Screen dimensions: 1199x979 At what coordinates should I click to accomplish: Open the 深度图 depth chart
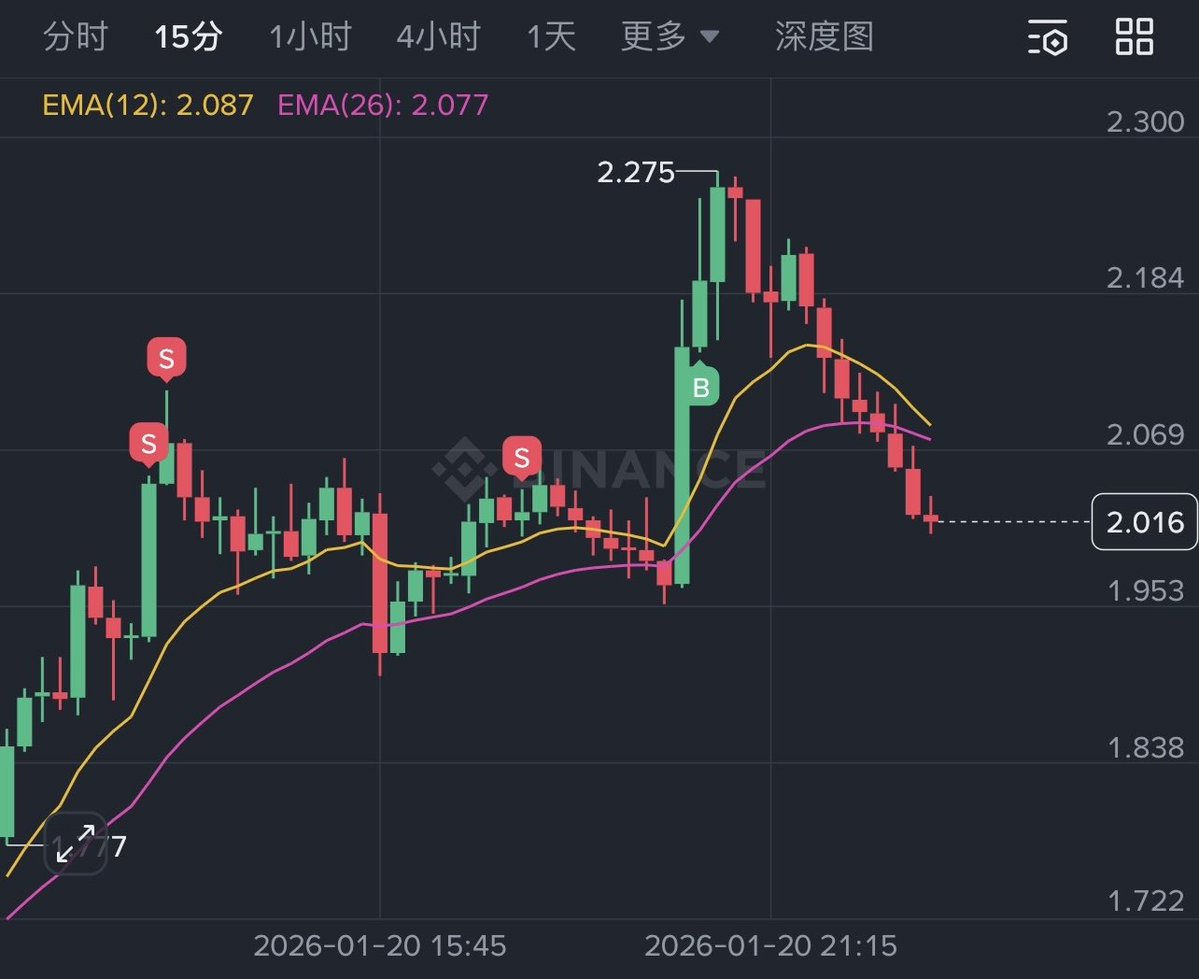click(x=824, y=37)
